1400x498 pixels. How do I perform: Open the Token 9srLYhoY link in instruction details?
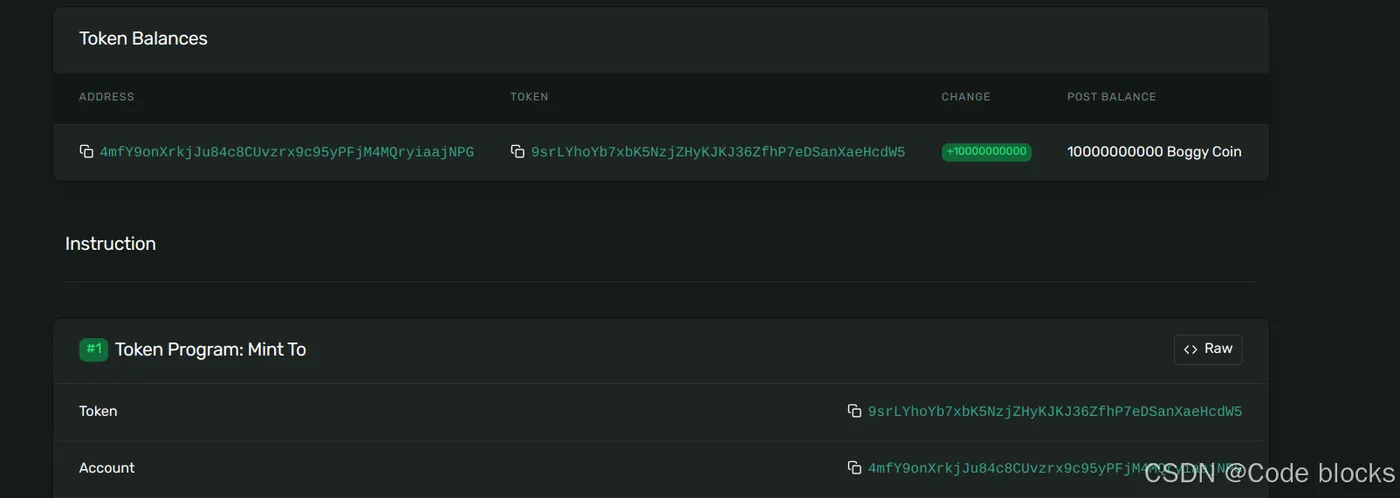[x=1055, y=411]
